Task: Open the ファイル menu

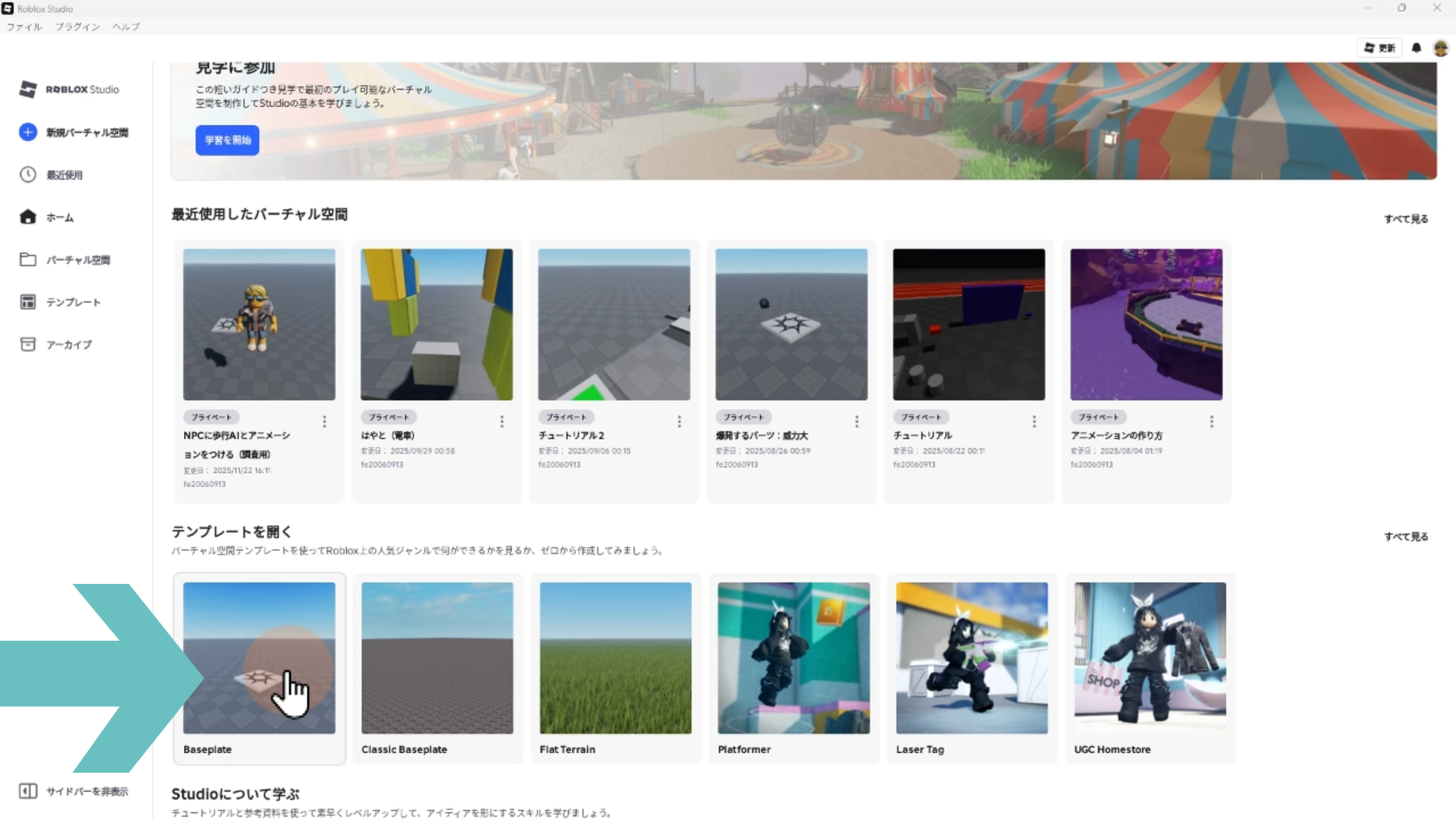Action: (x=24, y=27)
